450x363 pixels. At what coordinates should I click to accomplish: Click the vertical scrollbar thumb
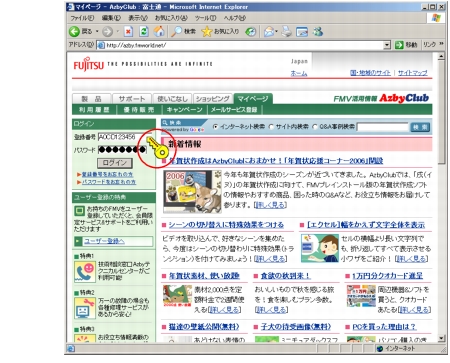click(x=441, y=112)
